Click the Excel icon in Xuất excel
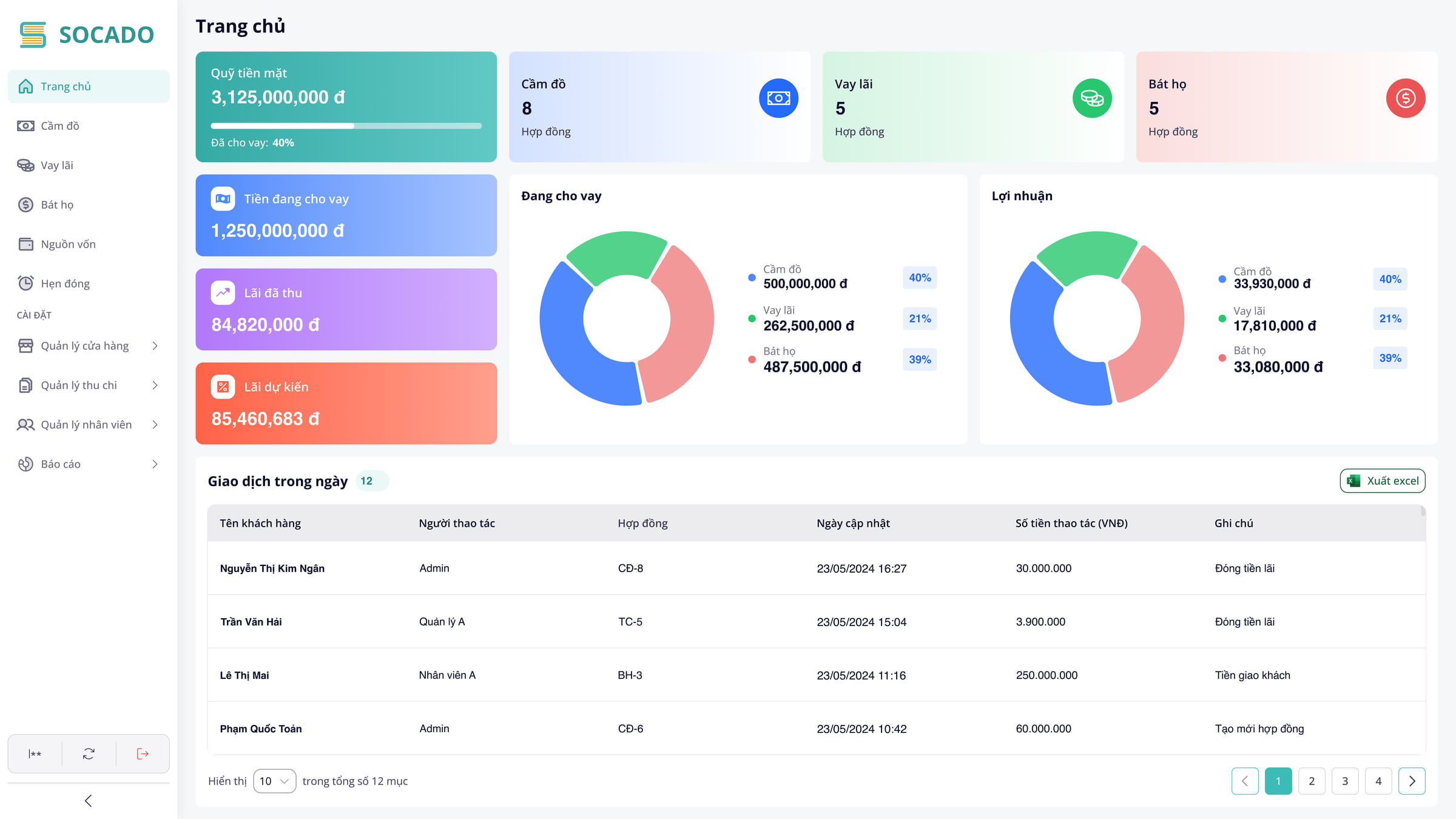Viewport: 1456px width, 819px height. click(1353, 481)
